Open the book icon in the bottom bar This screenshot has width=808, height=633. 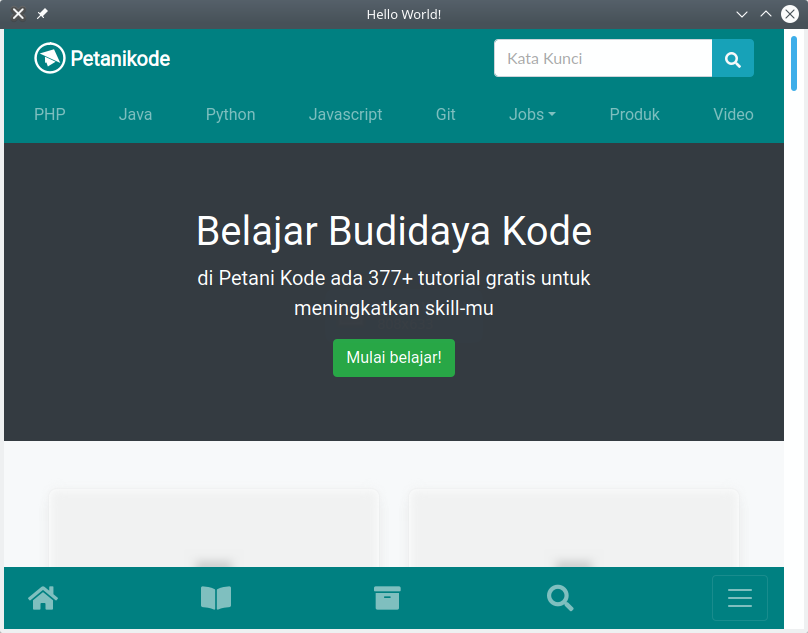coord(215,598)
